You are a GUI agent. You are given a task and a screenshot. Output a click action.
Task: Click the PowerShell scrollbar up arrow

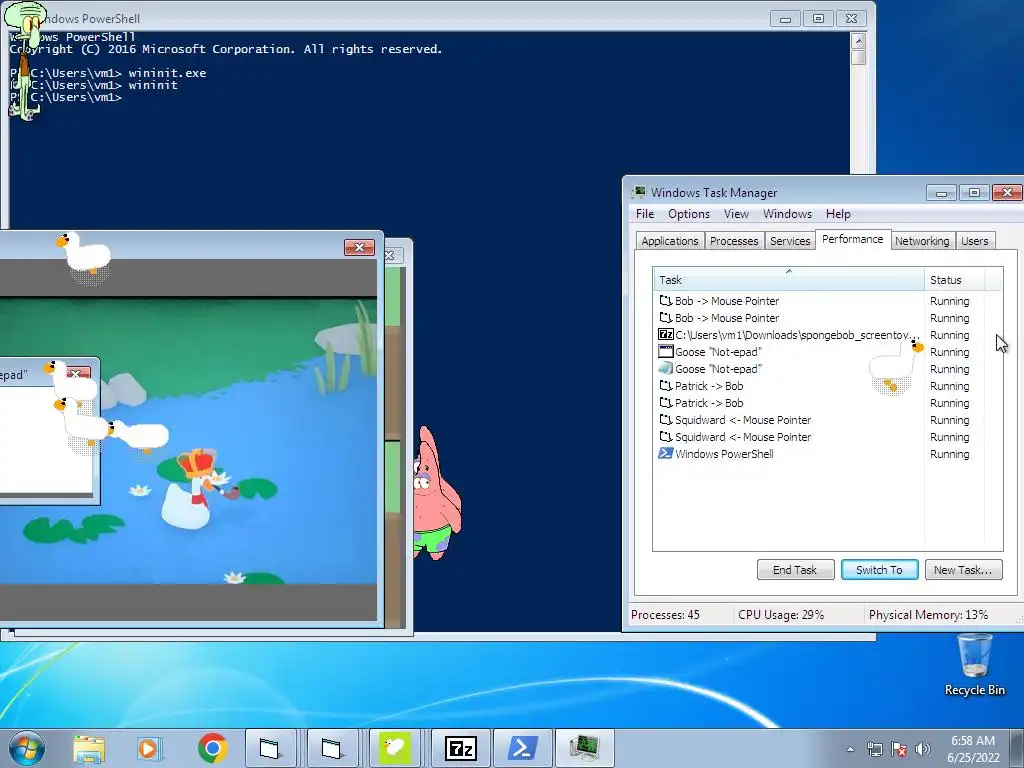point(858,40)
